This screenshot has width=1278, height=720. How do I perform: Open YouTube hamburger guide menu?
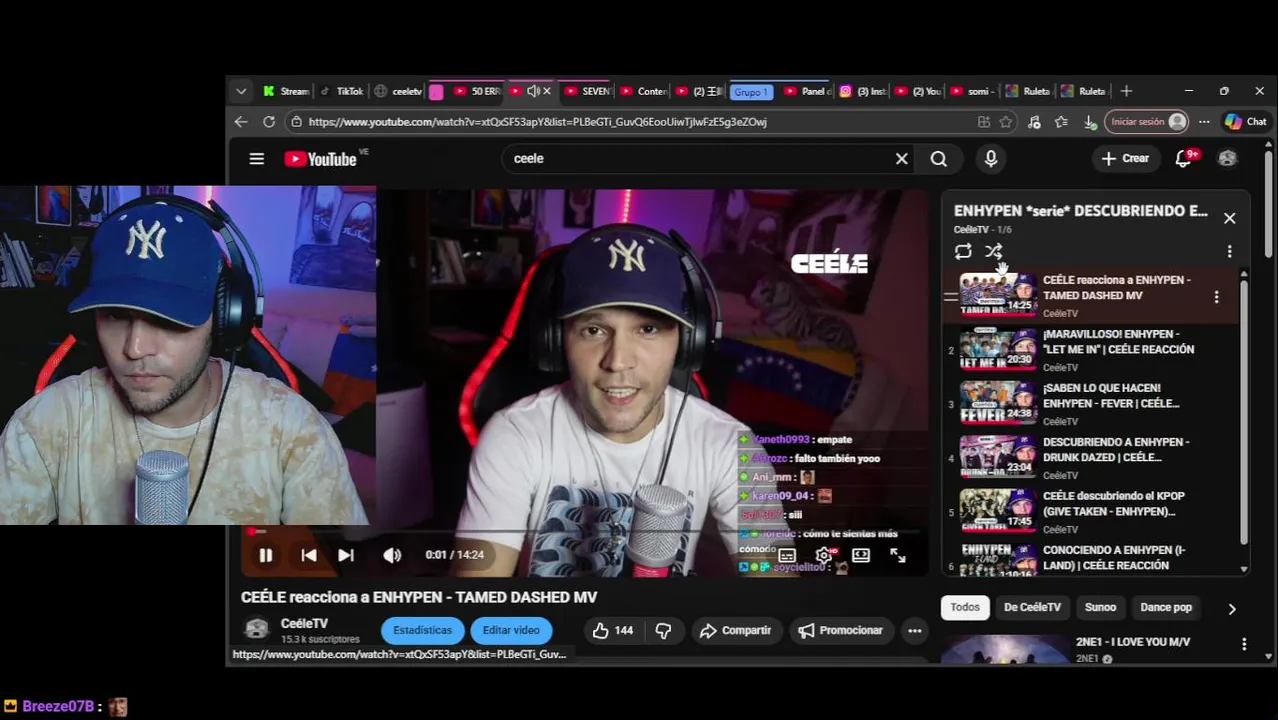point(257,159)
